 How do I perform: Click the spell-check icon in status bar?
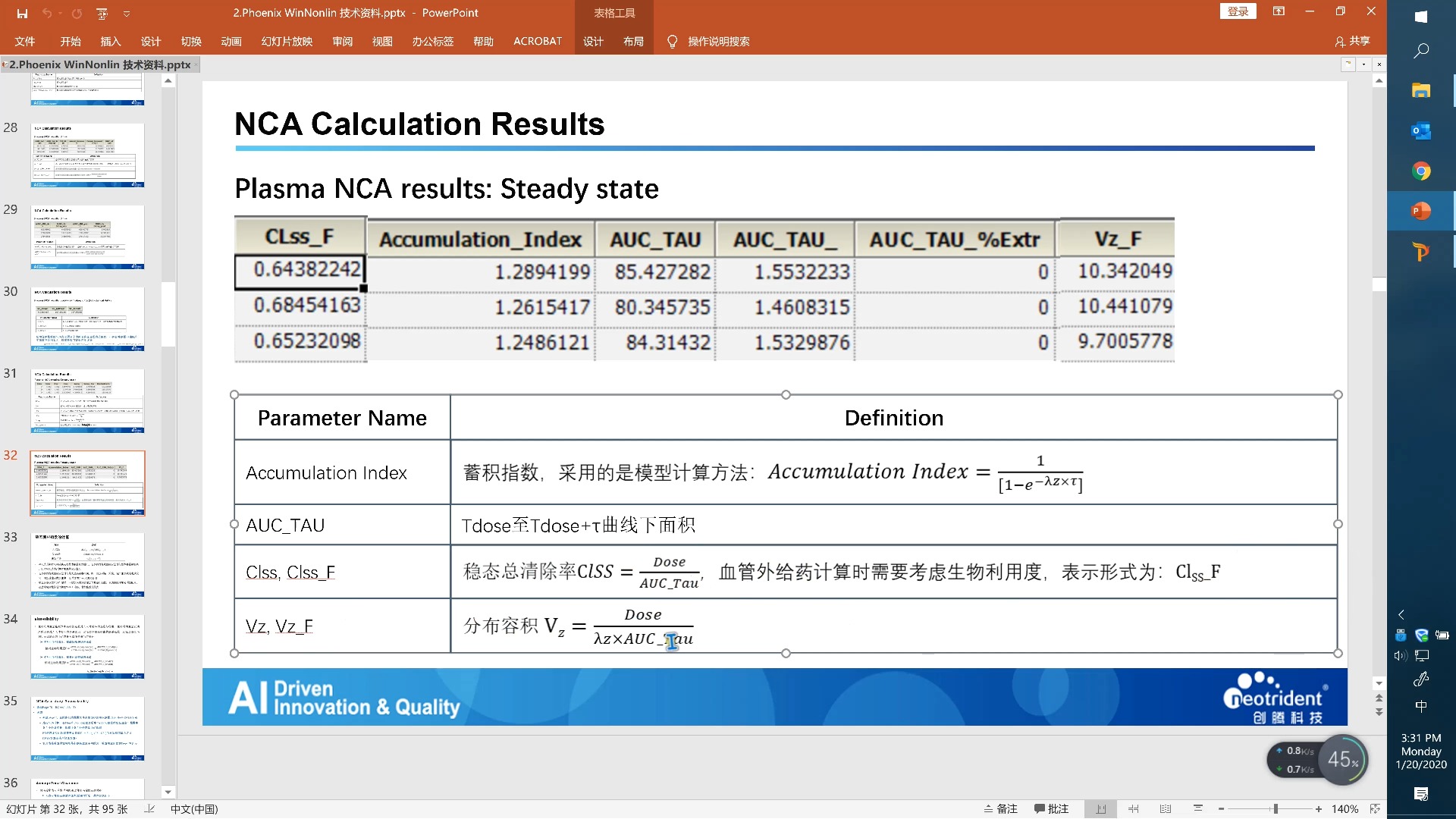tap(149, 809)
